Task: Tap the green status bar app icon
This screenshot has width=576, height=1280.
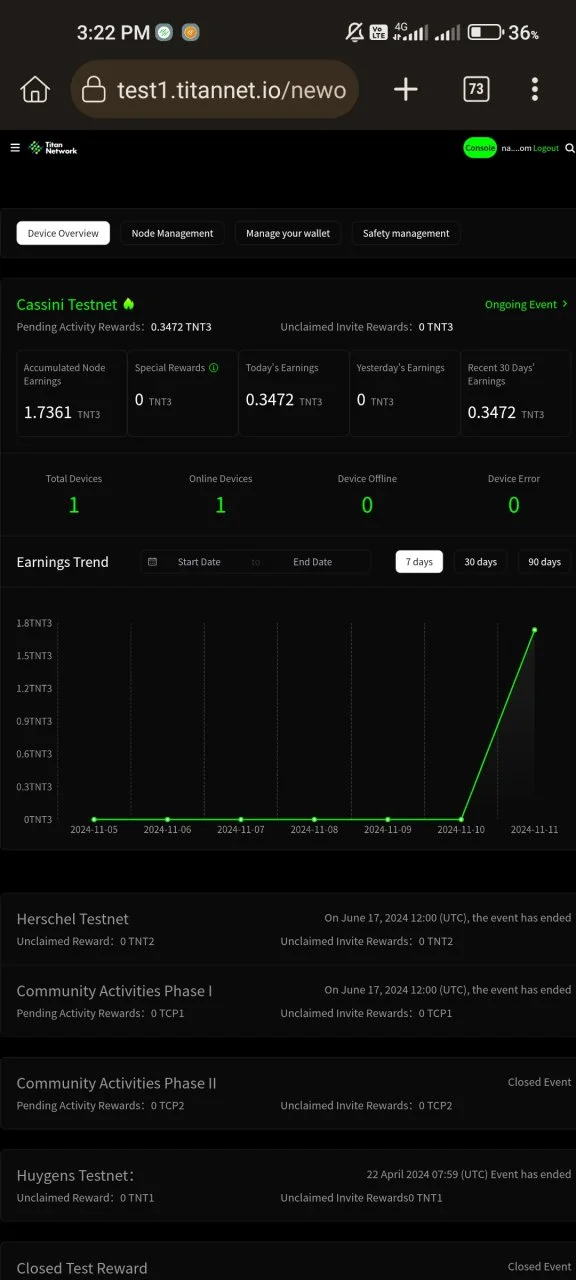Action: pos(165,33)
